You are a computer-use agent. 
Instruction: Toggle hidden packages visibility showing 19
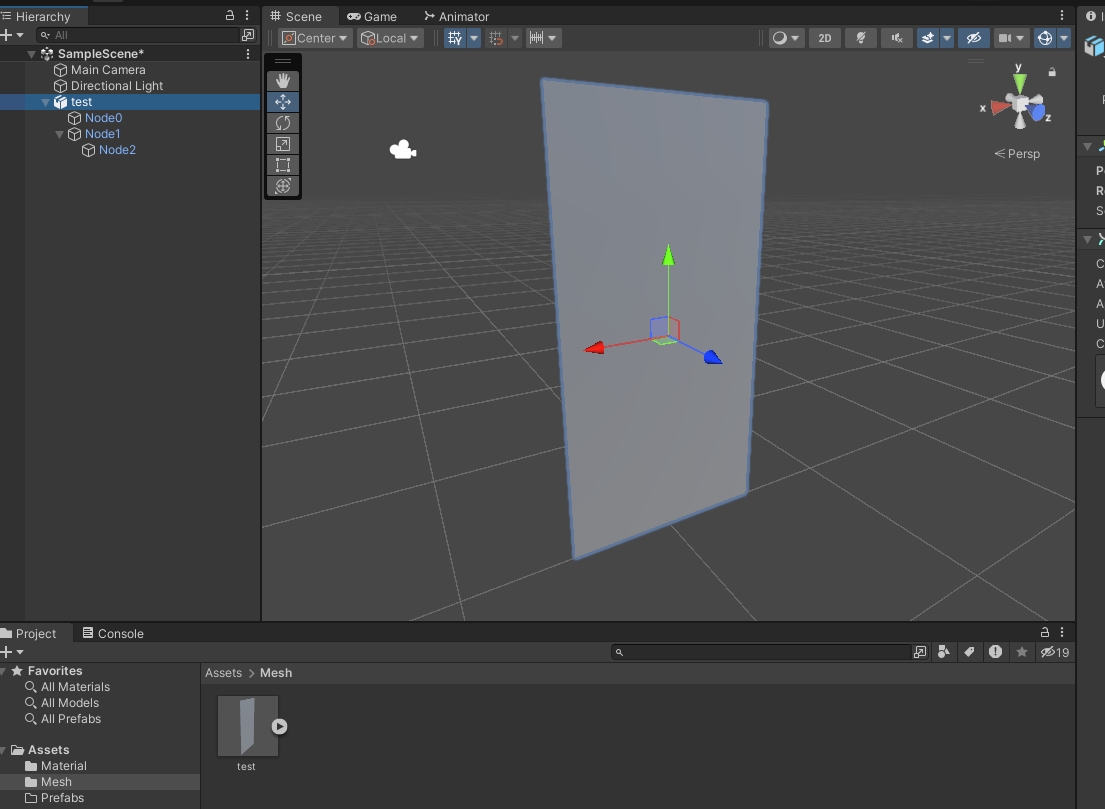(1055, 652)
